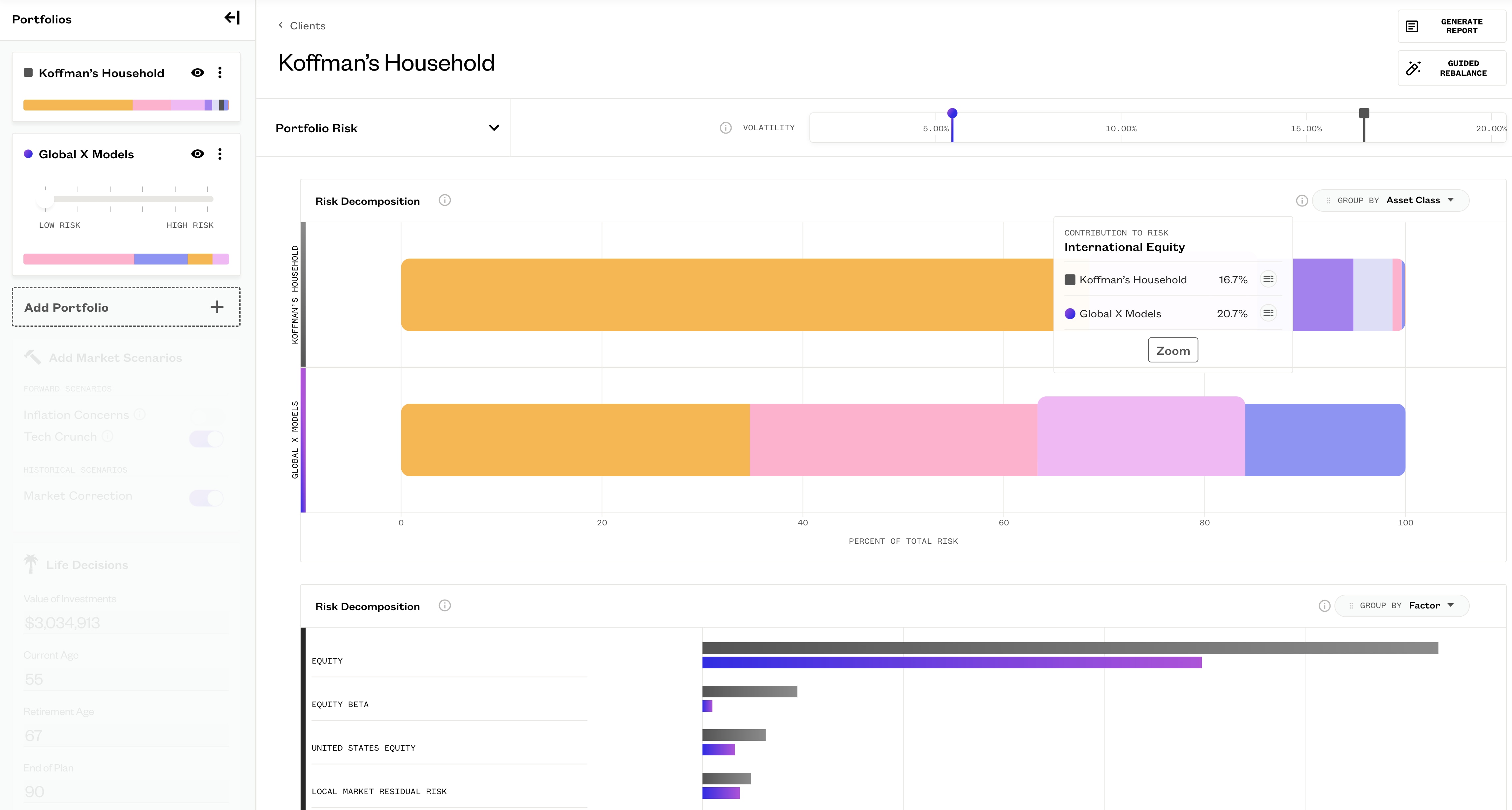Image resolution: width=1512 pixels, height=810 pixels.
Task: Click the plus icon on Add Portfolio
Action: click(x=217, y=307)
